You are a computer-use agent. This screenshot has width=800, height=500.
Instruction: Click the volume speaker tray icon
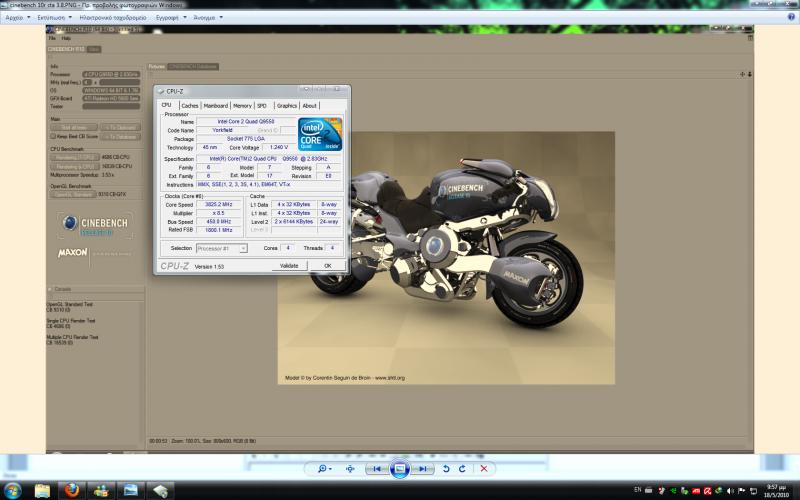click(730, 491)
